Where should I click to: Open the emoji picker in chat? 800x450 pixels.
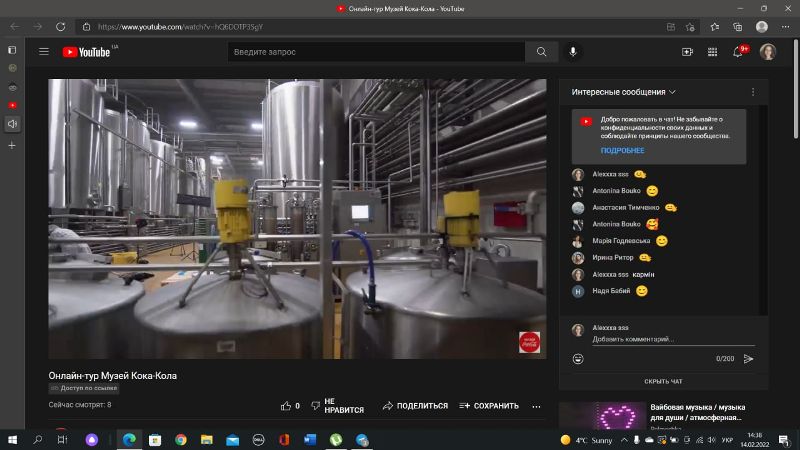tap(578, 358)
